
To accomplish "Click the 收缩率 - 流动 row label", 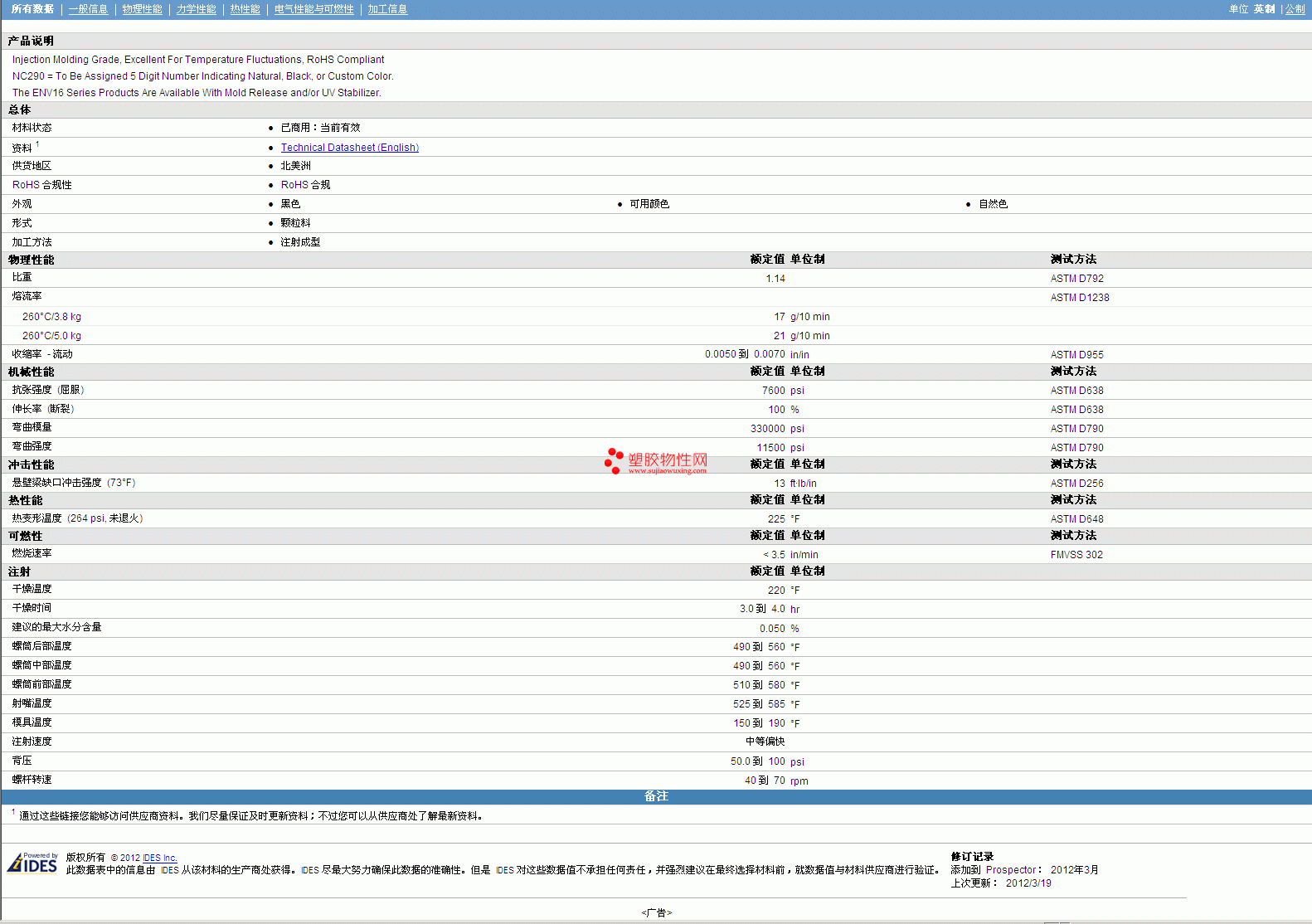I will [42, 355].
